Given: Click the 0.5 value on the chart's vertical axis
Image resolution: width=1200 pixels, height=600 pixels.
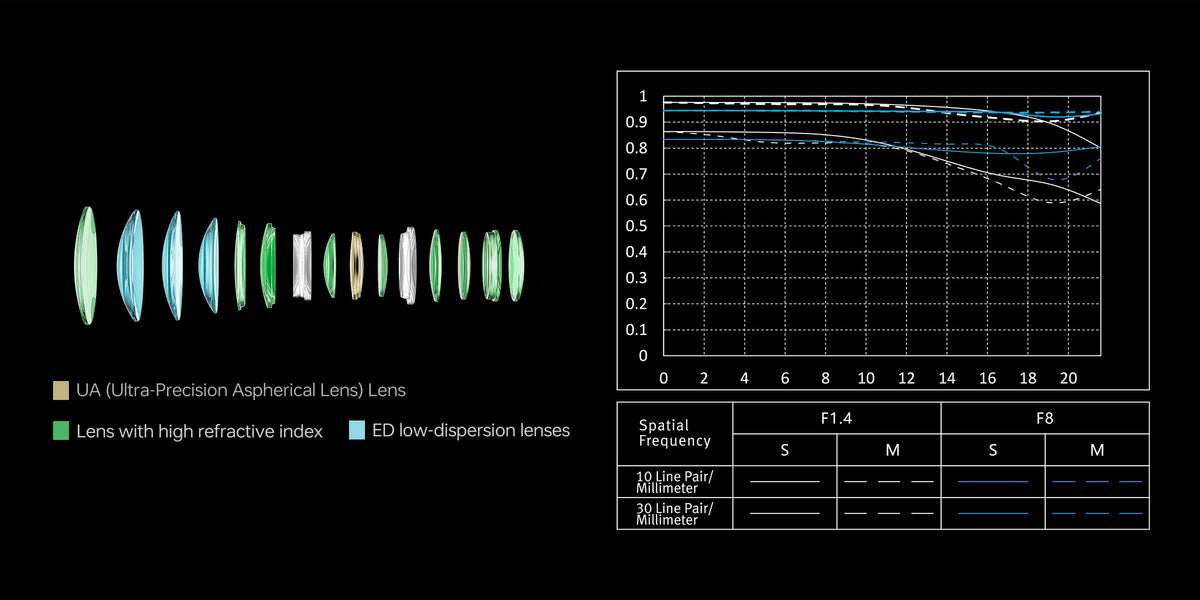Looking at the screenshot, I should click(643, 226).
